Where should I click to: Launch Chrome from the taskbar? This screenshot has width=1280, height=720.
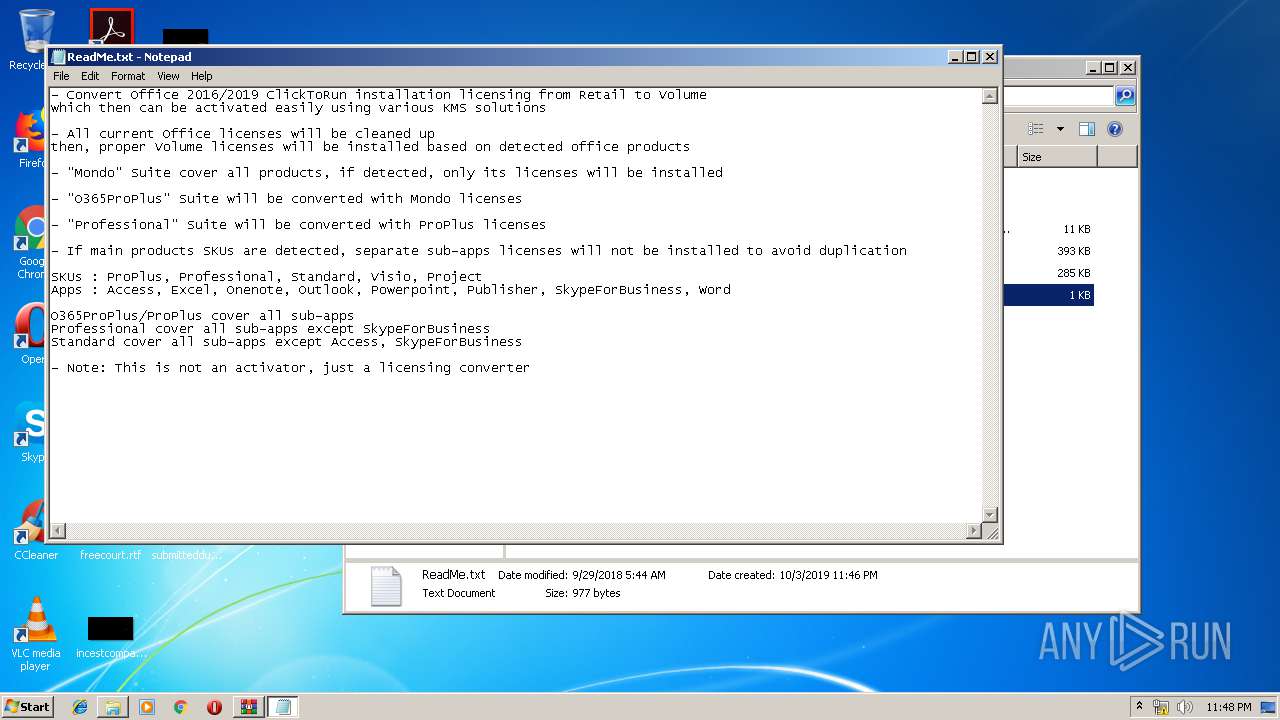click(181, 707)
